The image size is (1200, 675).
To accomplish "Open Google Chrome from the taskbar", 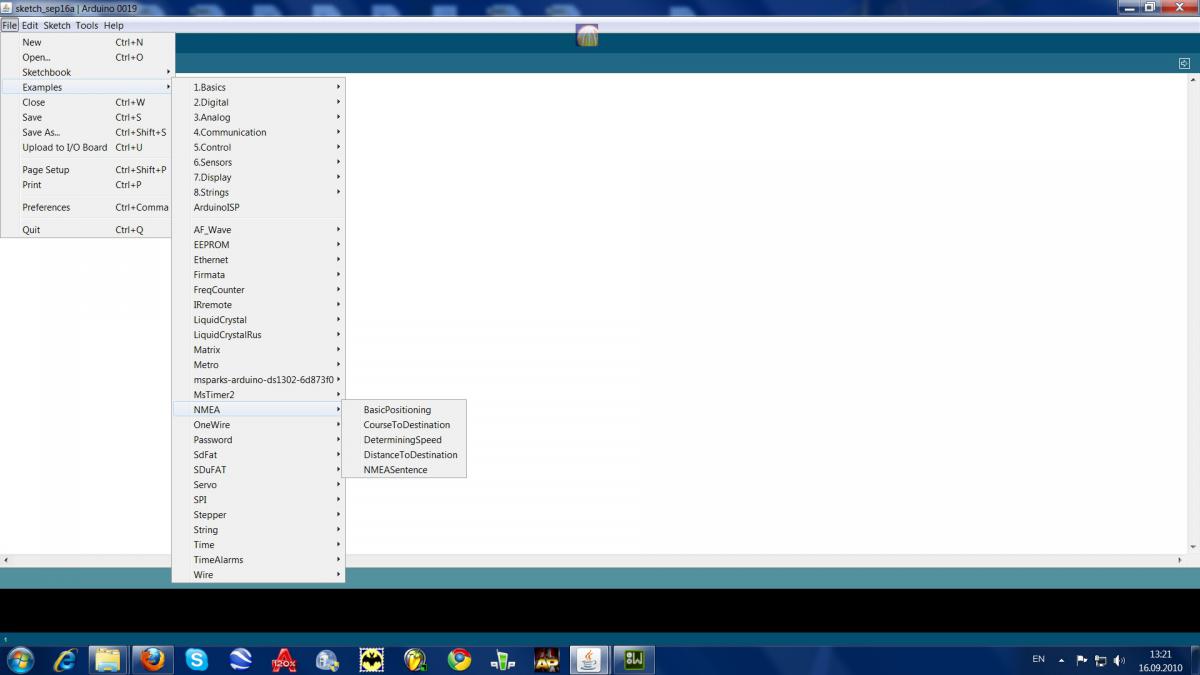I will click(459, 659).
